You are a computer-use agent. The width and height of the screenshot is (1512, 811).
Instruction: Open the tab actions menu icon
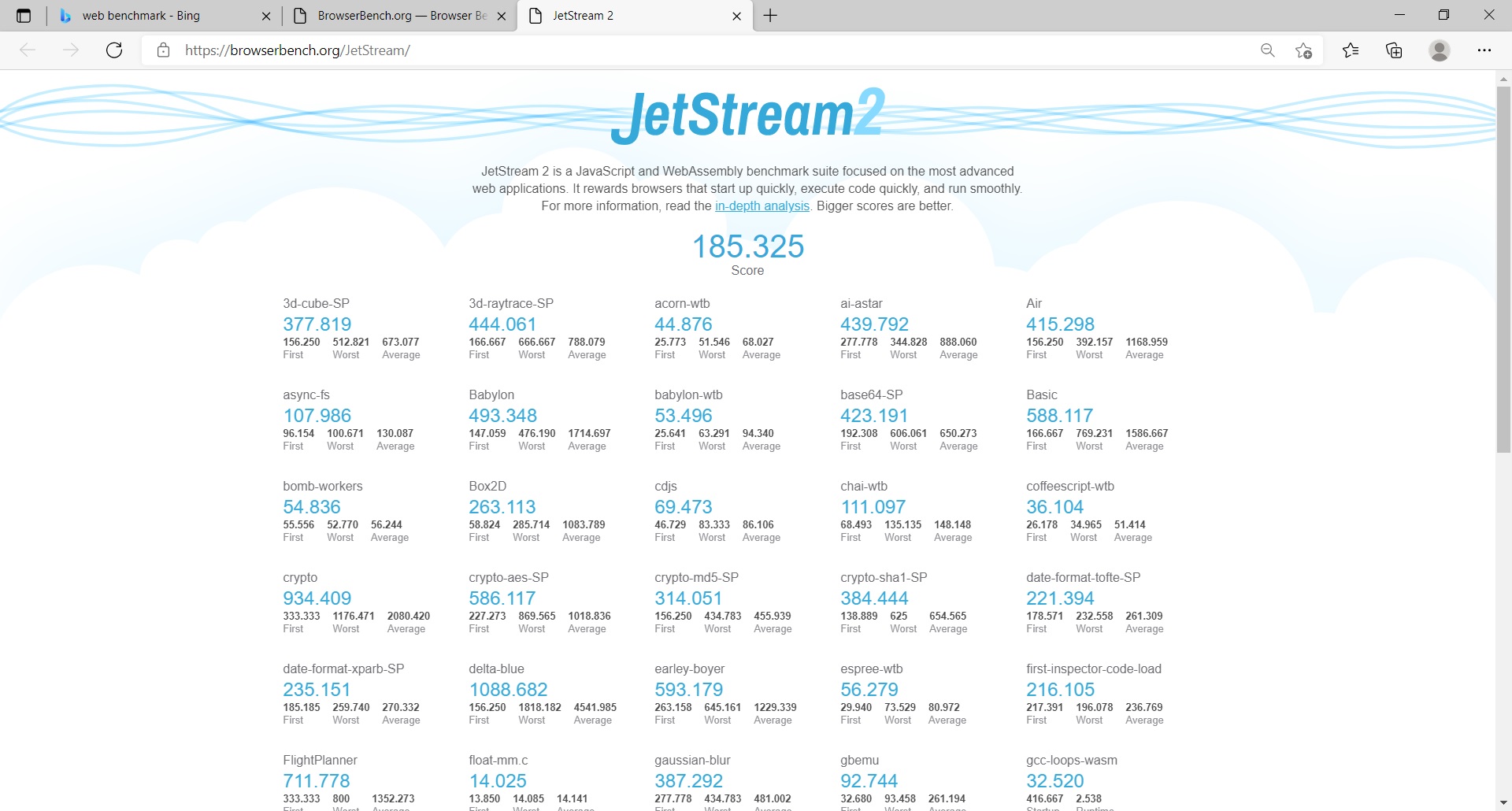(x=24, y=16)
